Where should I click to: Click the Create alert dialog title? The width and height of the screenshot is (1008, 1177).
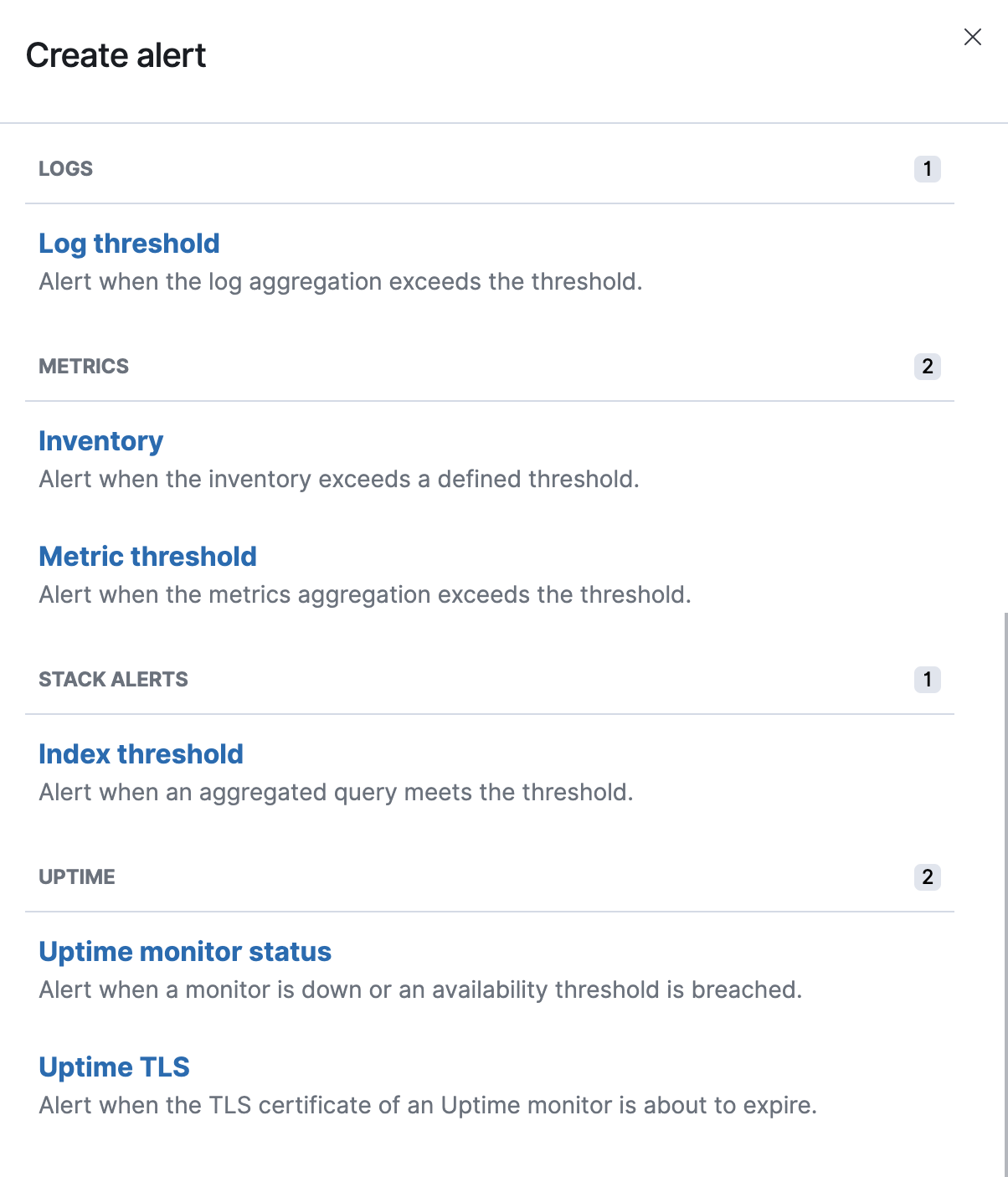[x=116, y=54]
